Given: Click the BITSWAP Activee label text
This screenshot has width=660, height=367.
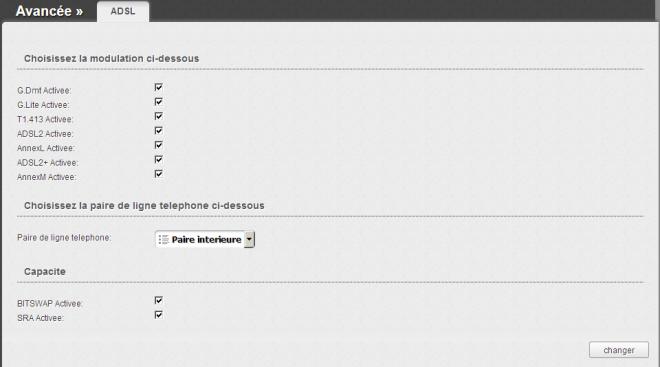Looking at the screenshot, I should 50,303.
